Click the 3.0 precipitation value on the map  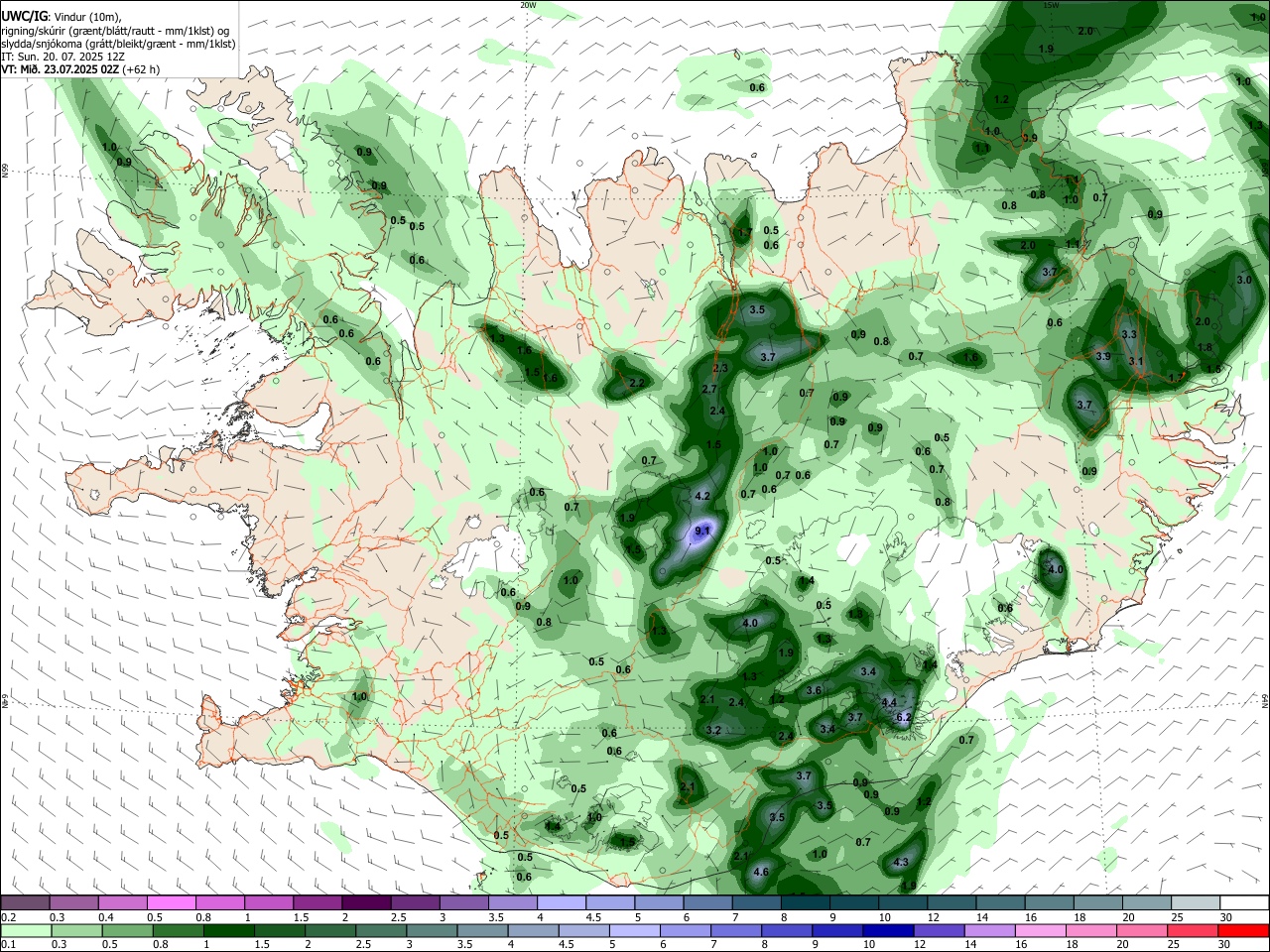[1244, 281]
